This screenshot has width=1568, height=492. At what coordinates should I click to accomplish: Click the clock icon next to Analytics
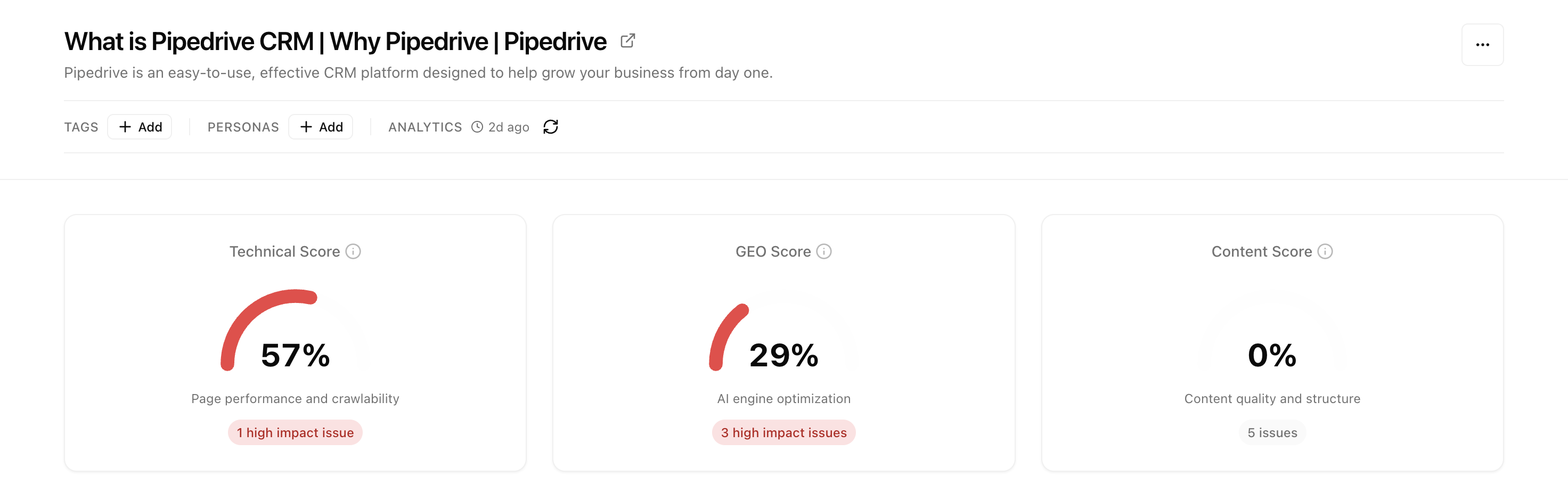tap(477, 127)
